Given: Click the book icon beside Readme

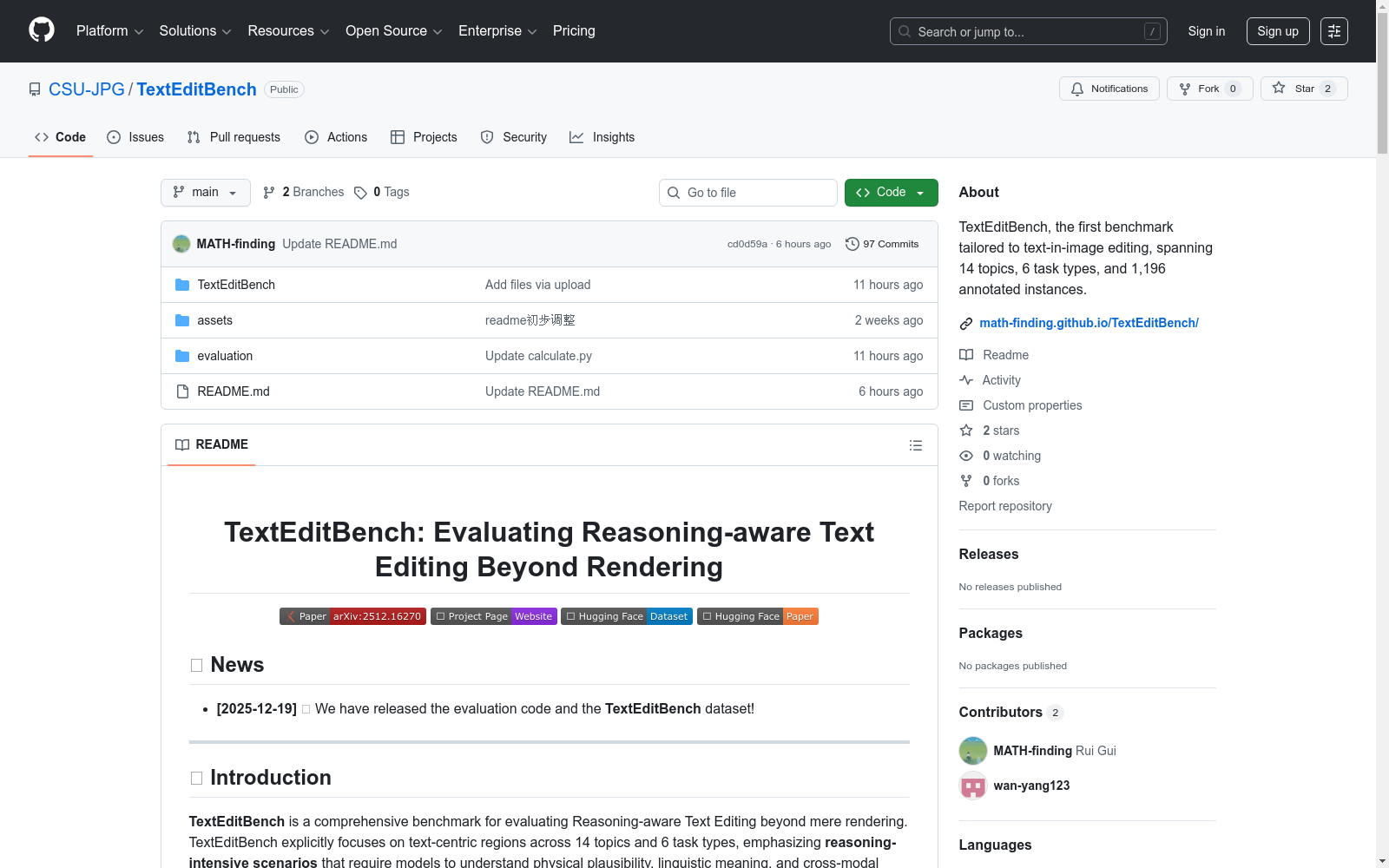Looking at the screenshot, I should 966,355.
